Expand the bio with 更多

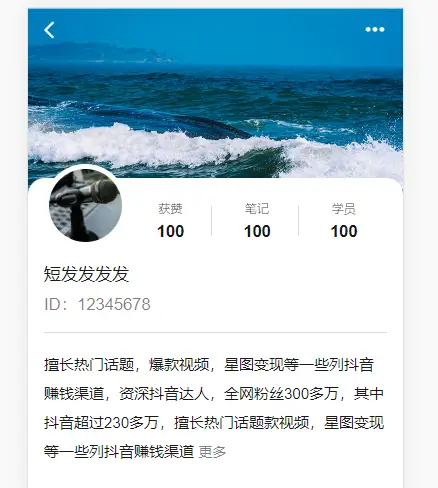212,452
